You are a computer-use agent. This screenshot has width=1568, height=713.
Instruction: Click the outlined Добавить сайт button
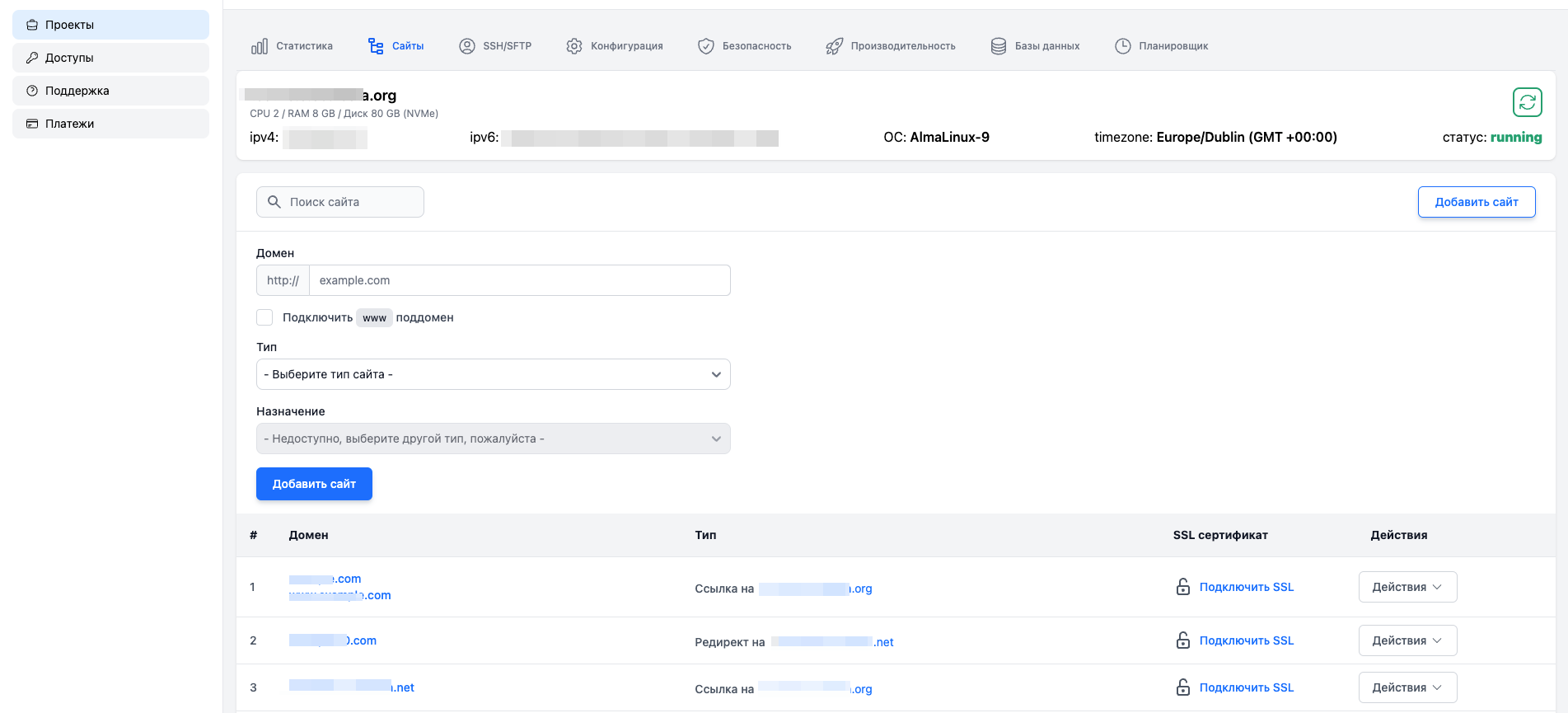[x=1477, y=202]
